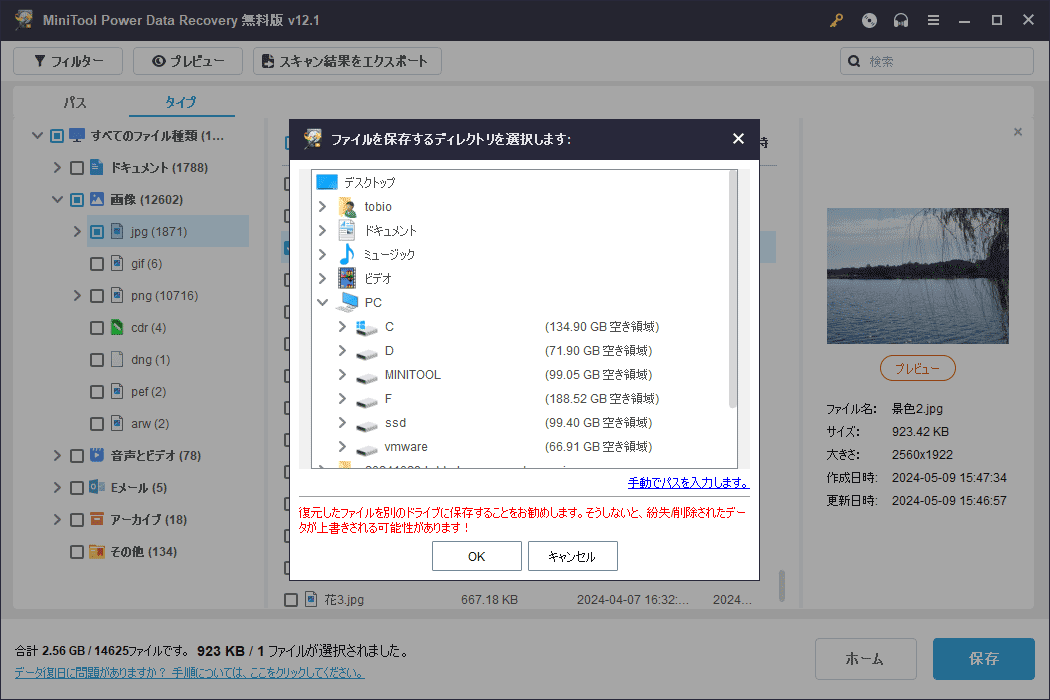
Task: Click the disc icon in title bar
Action: coord(869,20)
